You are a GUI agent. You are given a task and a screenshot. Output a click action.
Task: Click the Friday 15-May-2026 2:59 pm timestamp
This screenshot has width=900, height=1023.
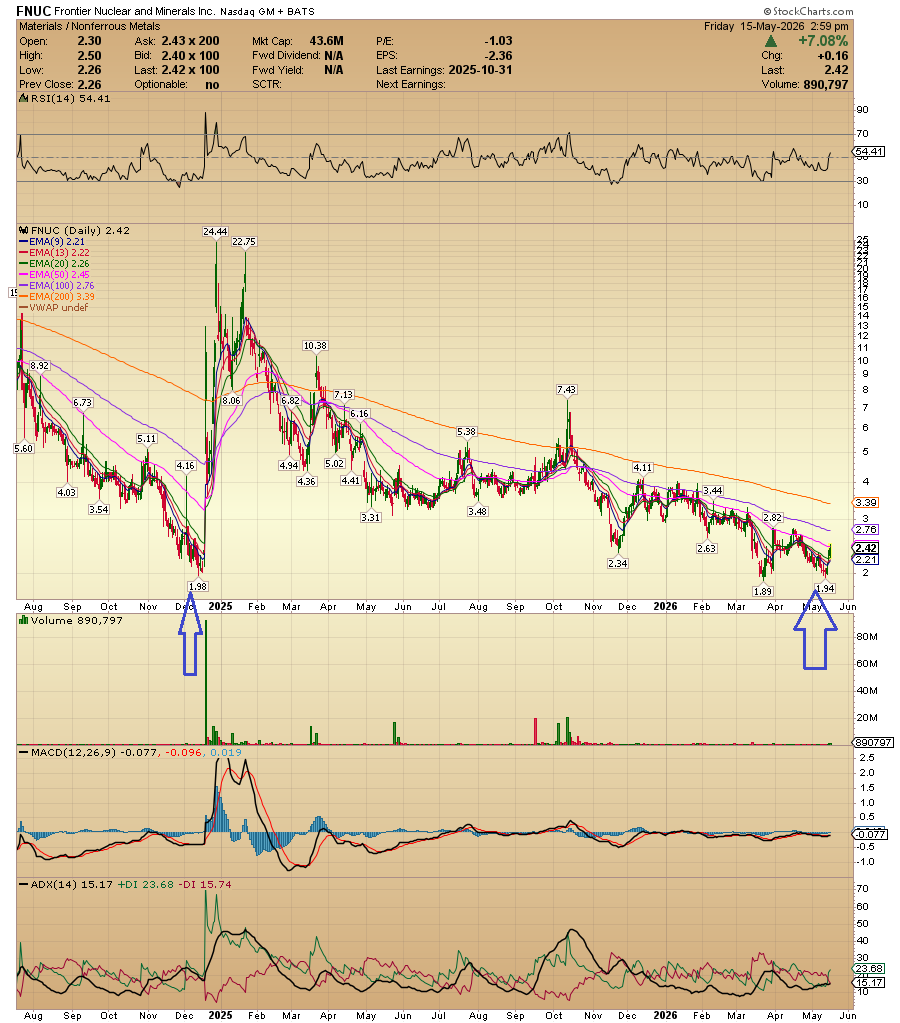[776, 26]
